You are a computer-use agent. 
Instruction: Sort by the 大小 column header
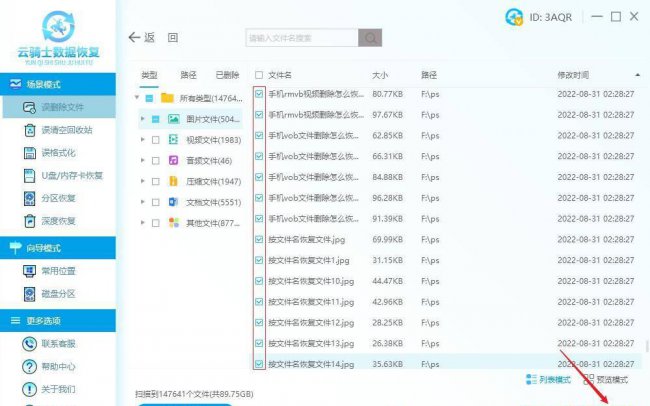[x=380, y=75]
